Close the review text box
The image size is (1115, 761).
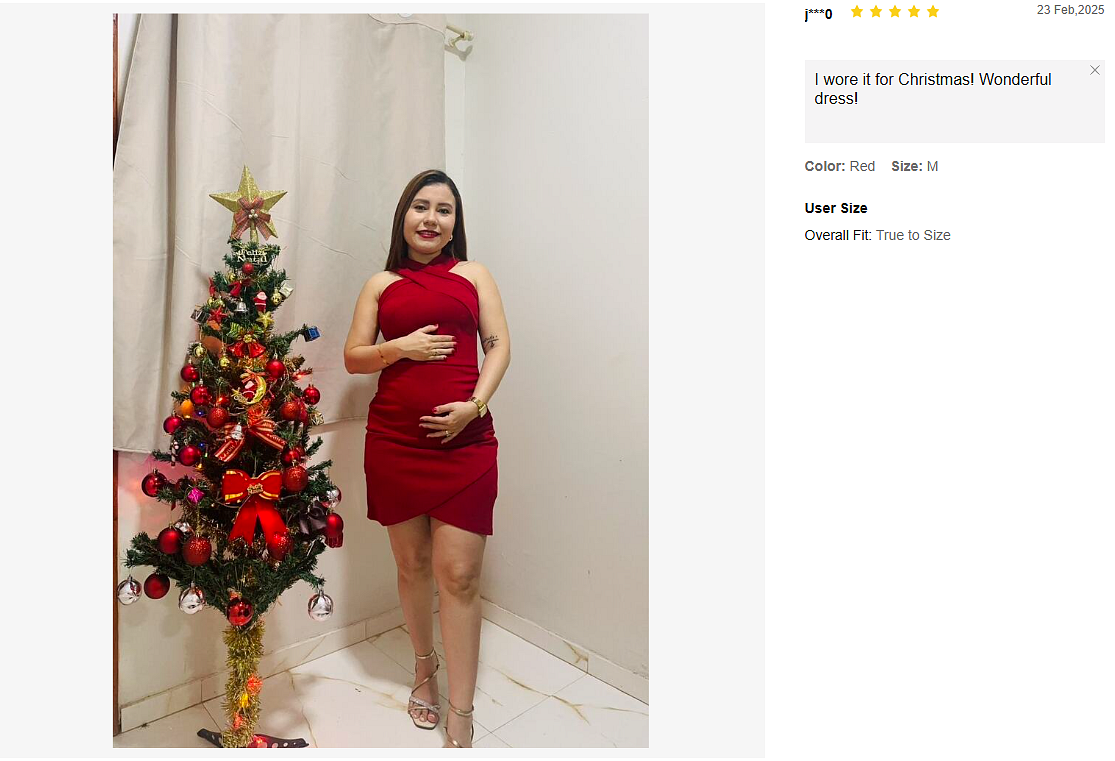[1094, 70]
